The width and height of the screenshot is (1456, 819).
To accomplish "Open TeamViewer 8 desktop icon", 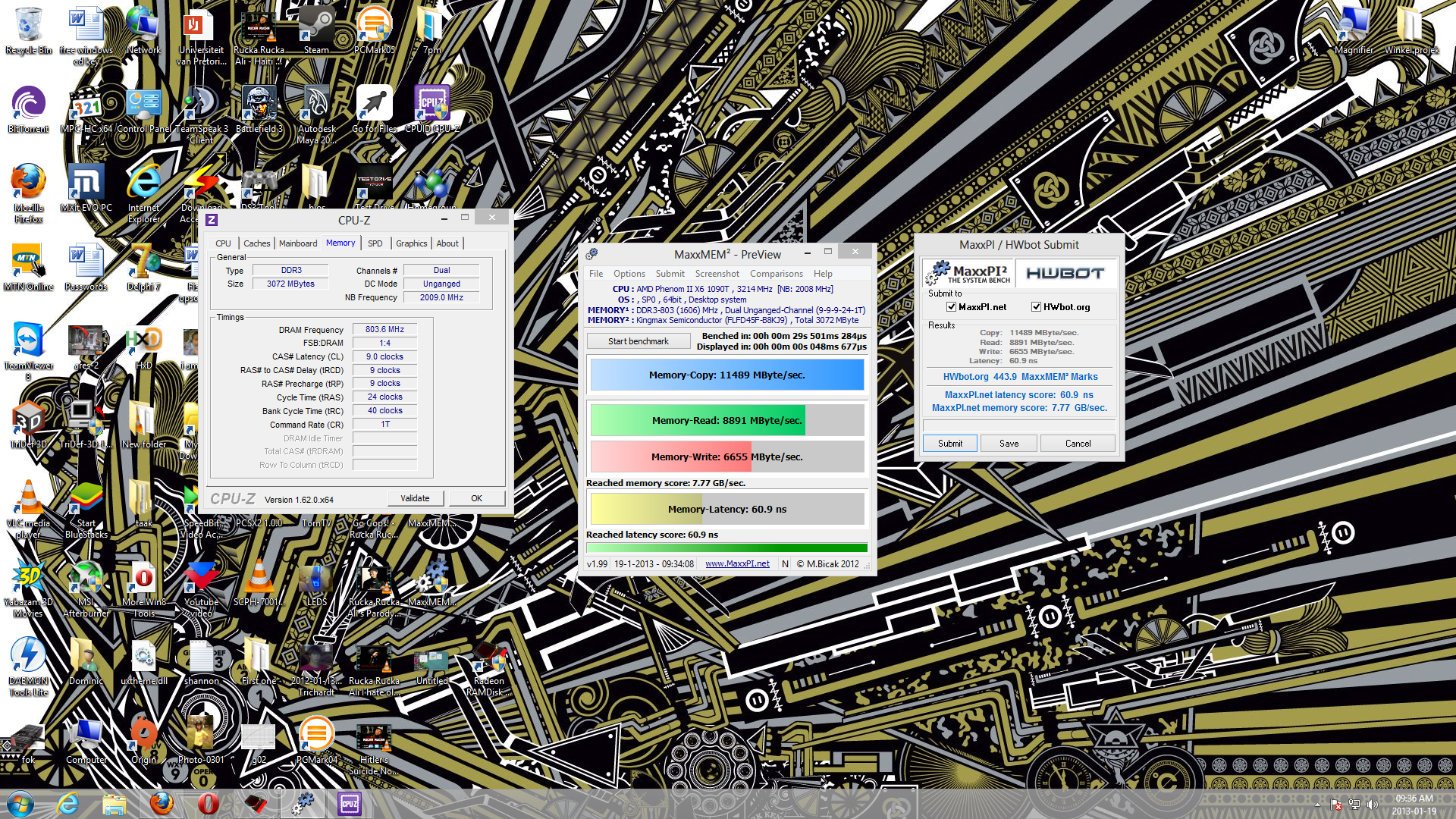I will 29,350.
